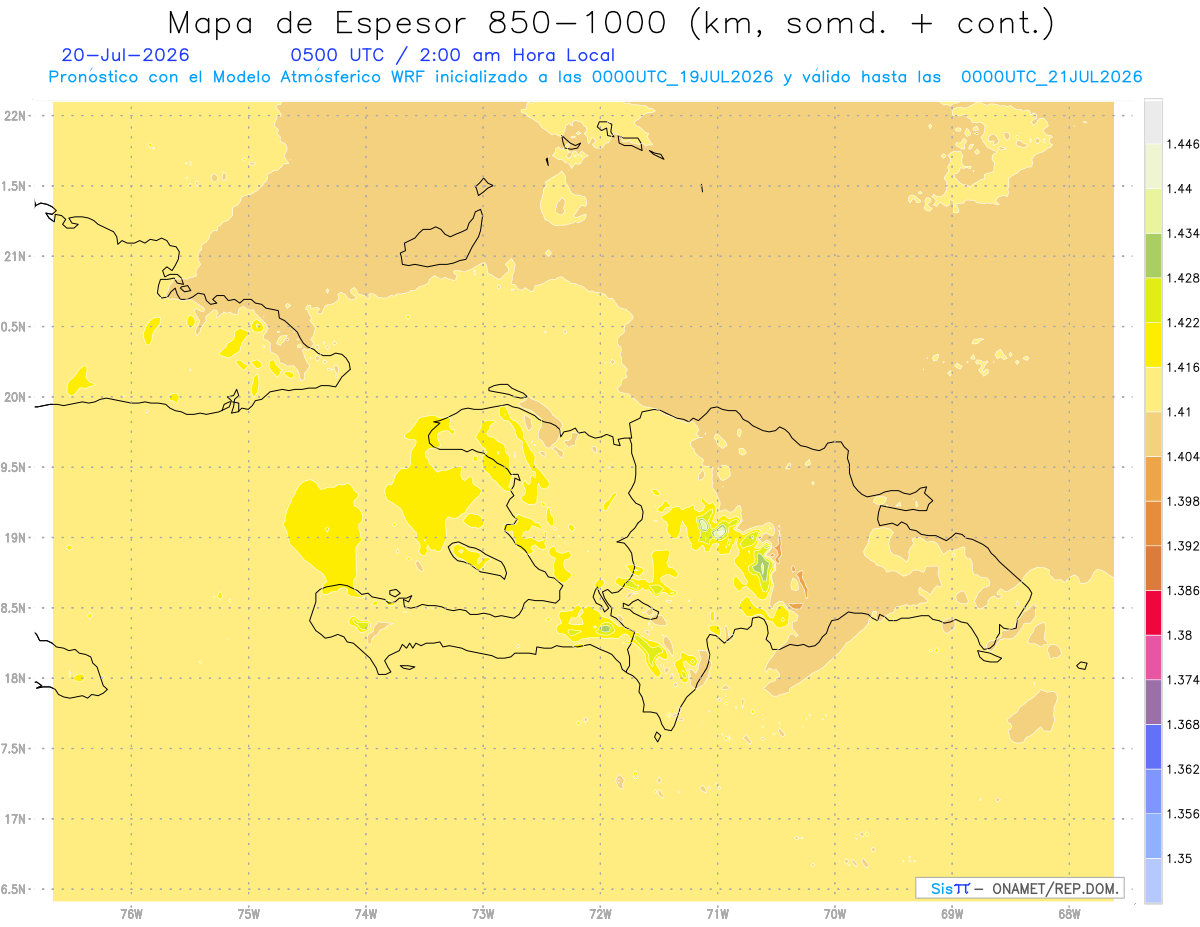
Task: Select the green swatch between 1.428 and 1.434
Action: pos(1153,255)
